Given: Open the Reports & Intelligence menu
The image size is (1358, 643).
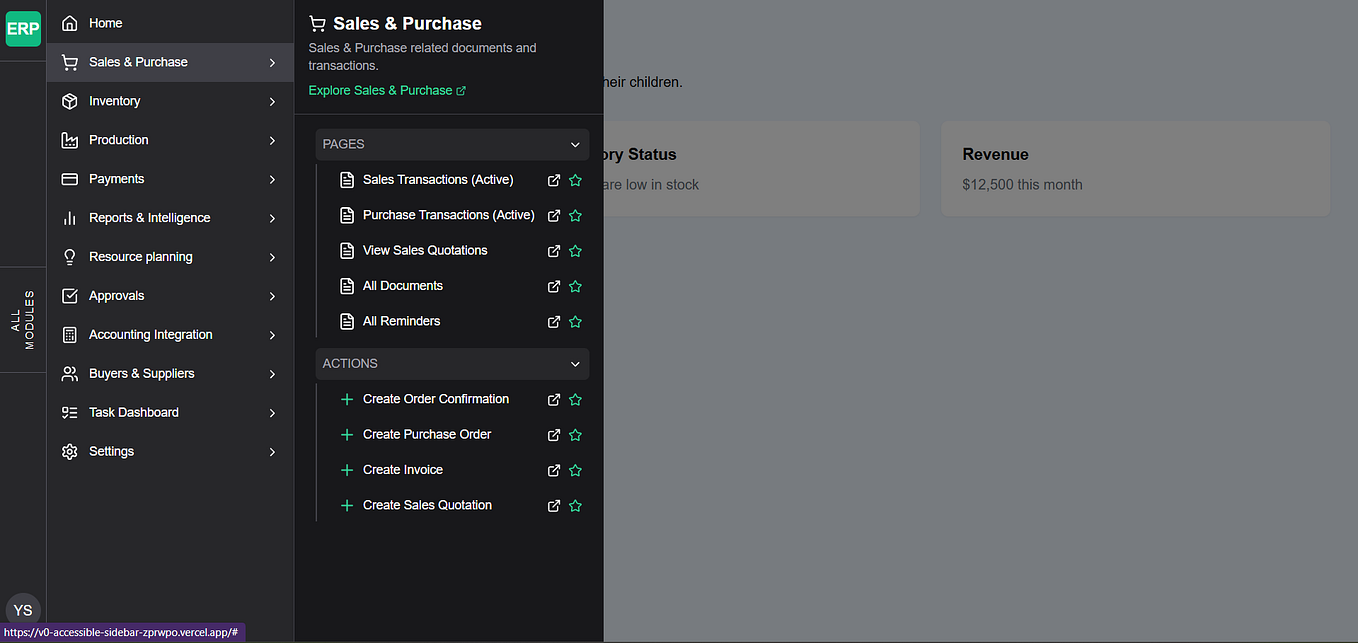Looking at the screenshot, I should click(x=150, y=218).
